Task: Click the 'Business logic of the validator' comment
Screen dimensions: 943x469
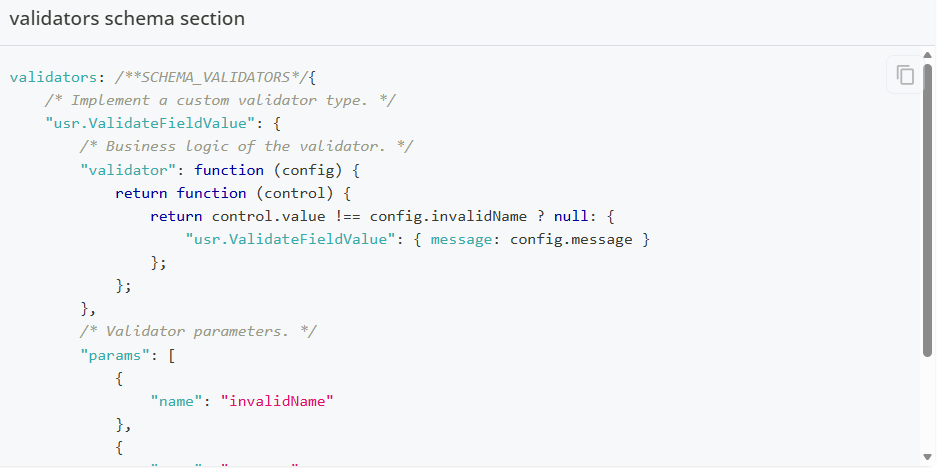Action: click(x=247, y=146)
